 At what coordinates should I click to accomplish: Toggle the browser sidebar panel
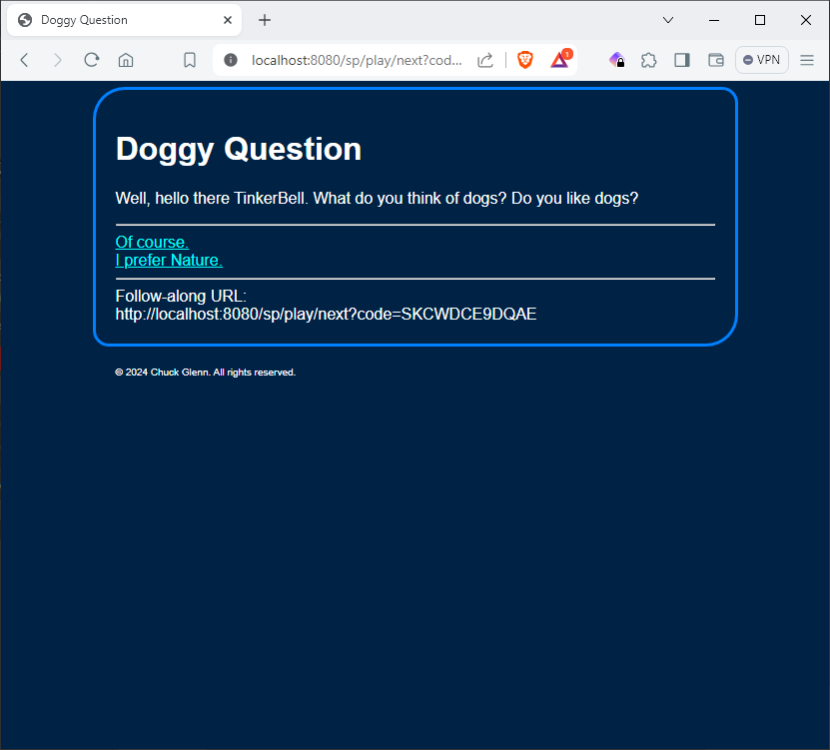(682, 60)
